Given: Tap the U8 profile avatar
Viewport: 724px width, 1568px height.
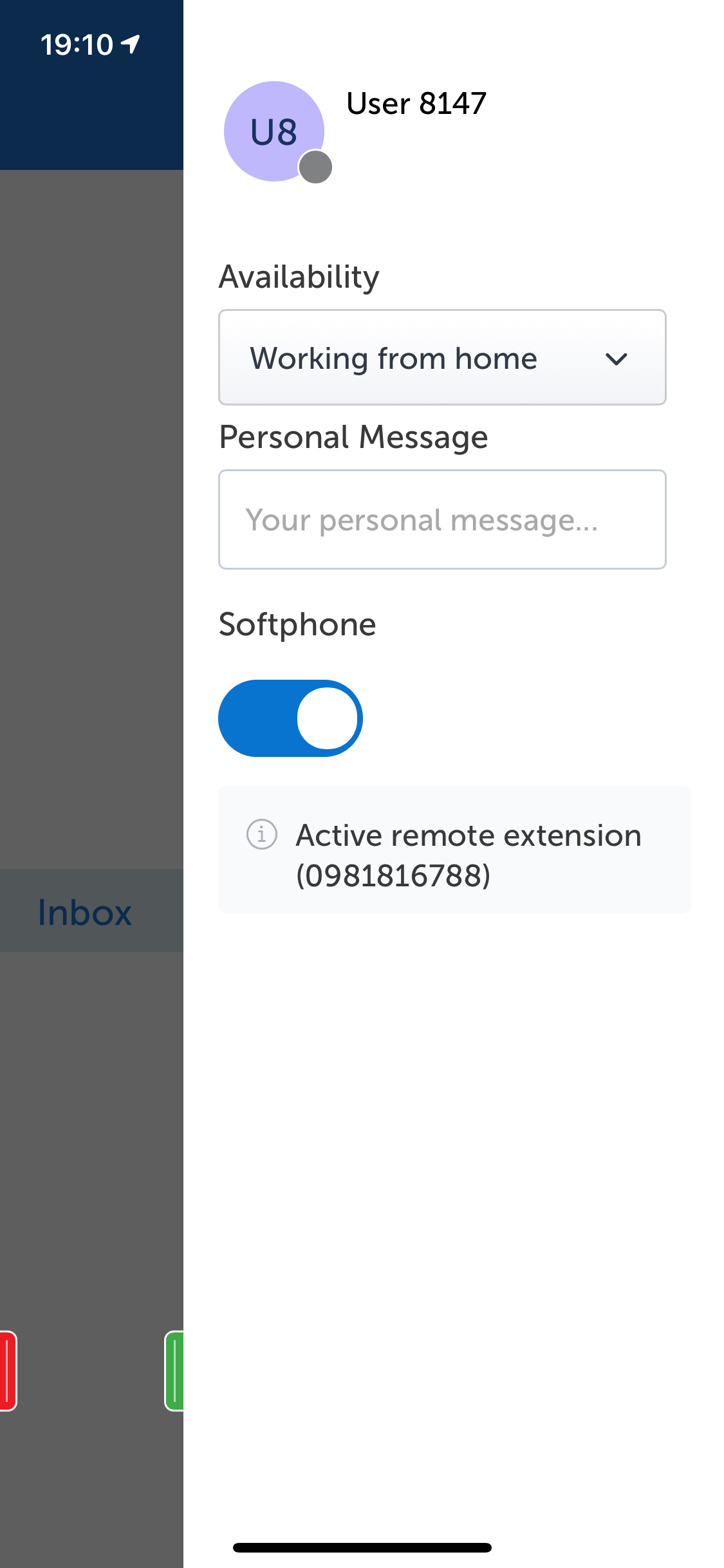Looking at the screenshot, I should click(274, 131).
